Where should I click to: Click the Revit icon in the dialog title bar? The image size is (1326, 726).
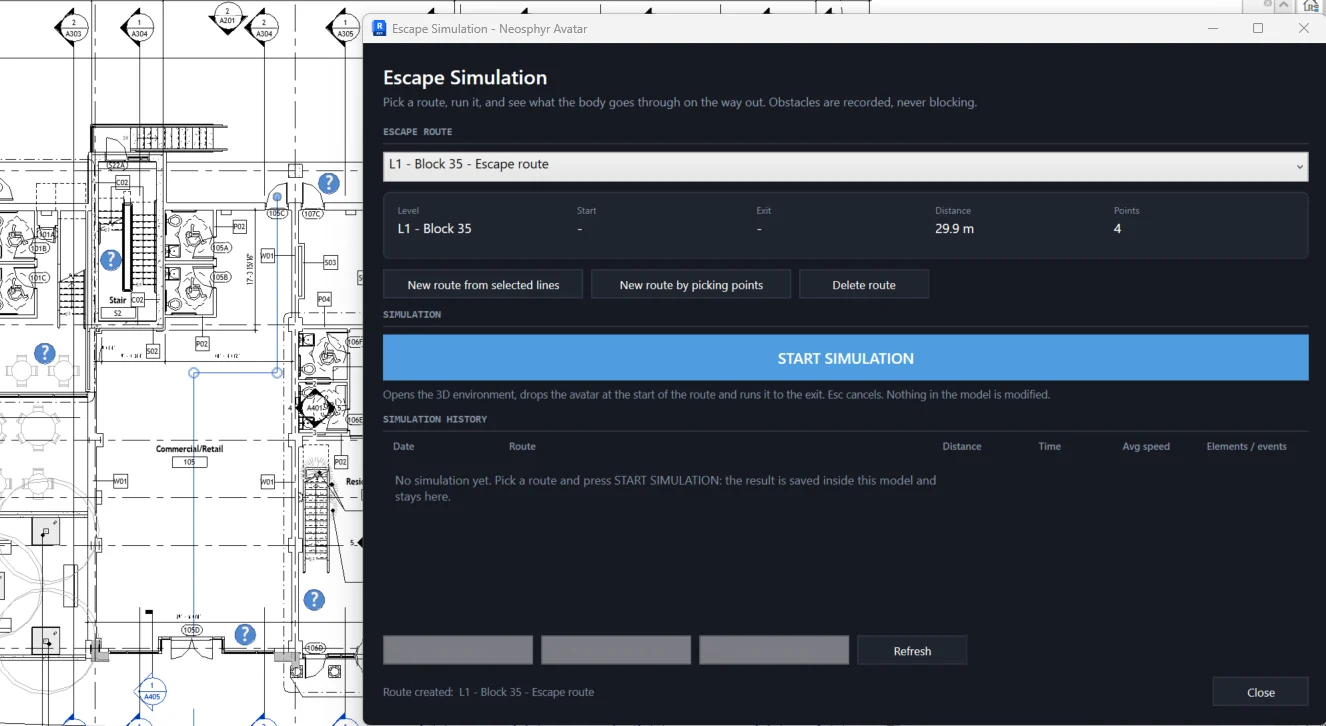(379, 28)
